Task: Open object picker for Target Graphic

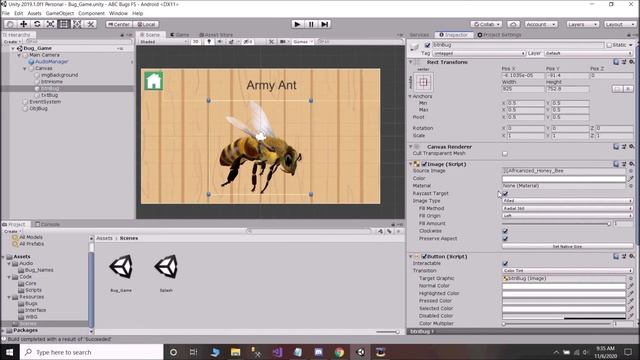Action: tap(631, 278)
